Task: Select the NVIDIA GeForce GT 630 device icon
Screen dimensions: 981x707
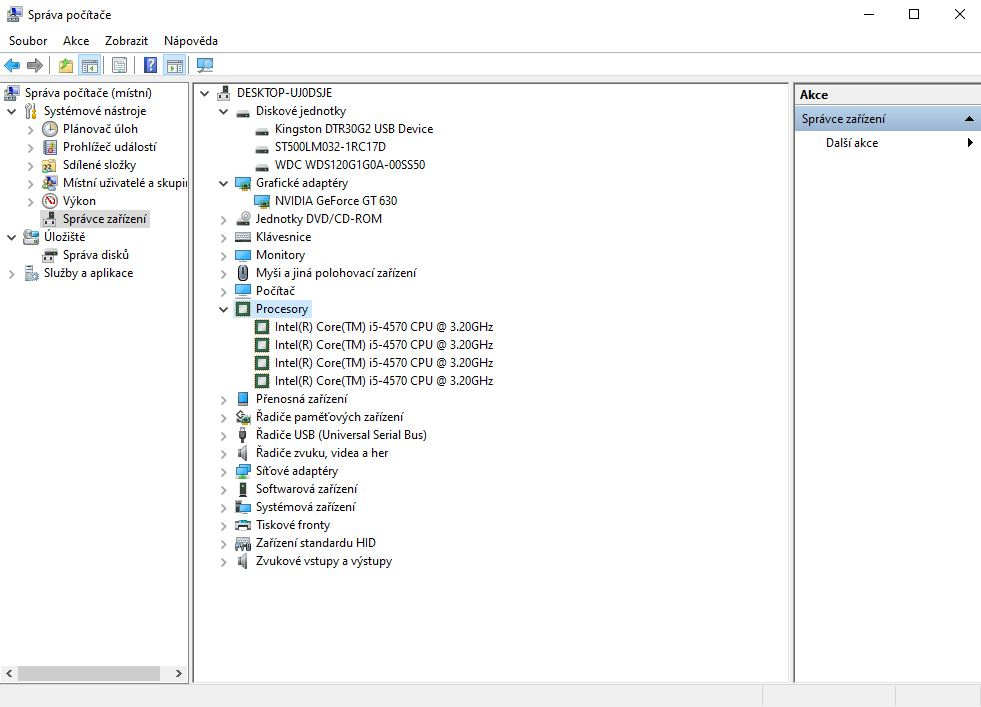Action: click(x=262, y=201)
